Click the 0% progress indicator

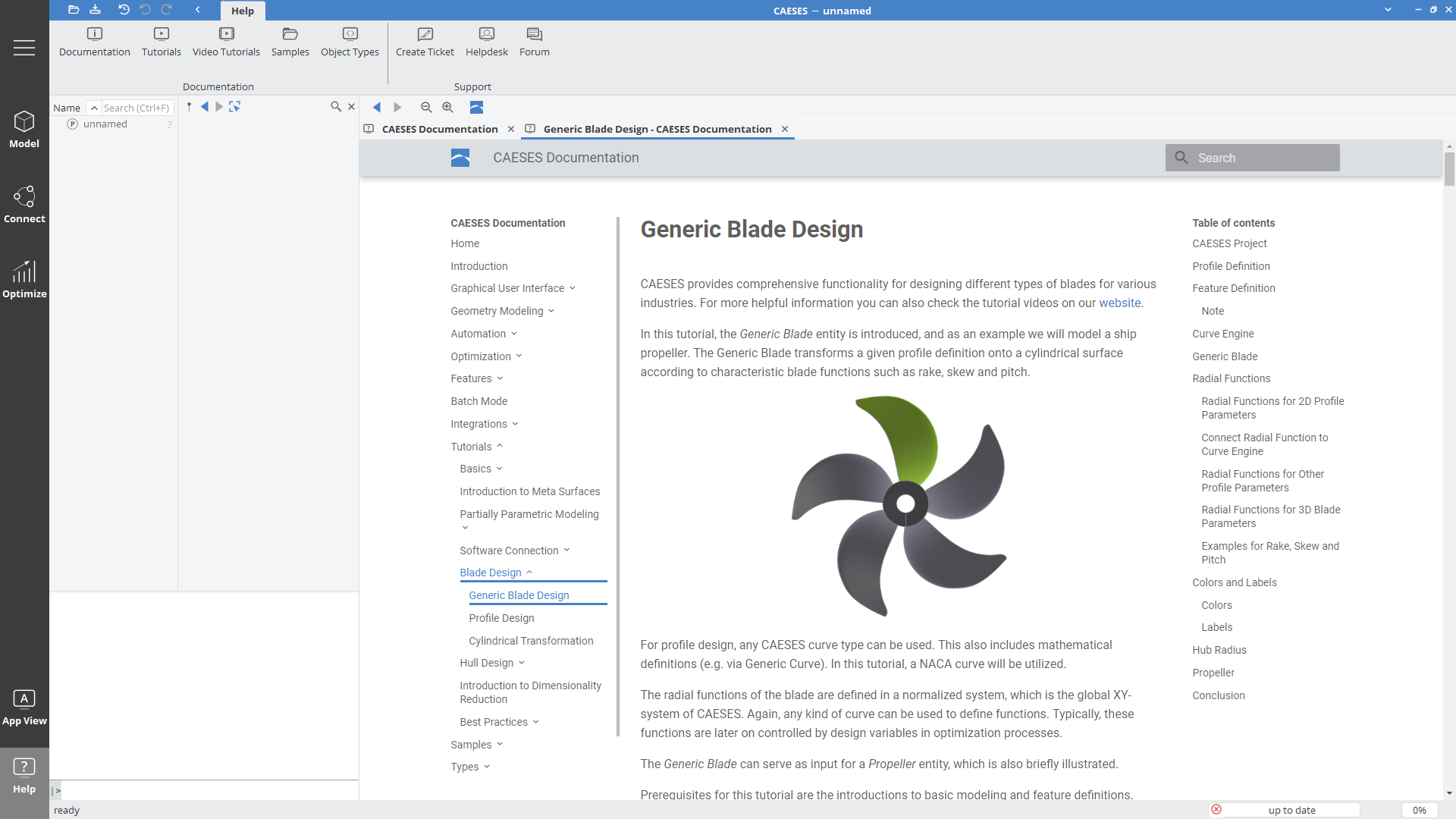(x=1419, y=810)
